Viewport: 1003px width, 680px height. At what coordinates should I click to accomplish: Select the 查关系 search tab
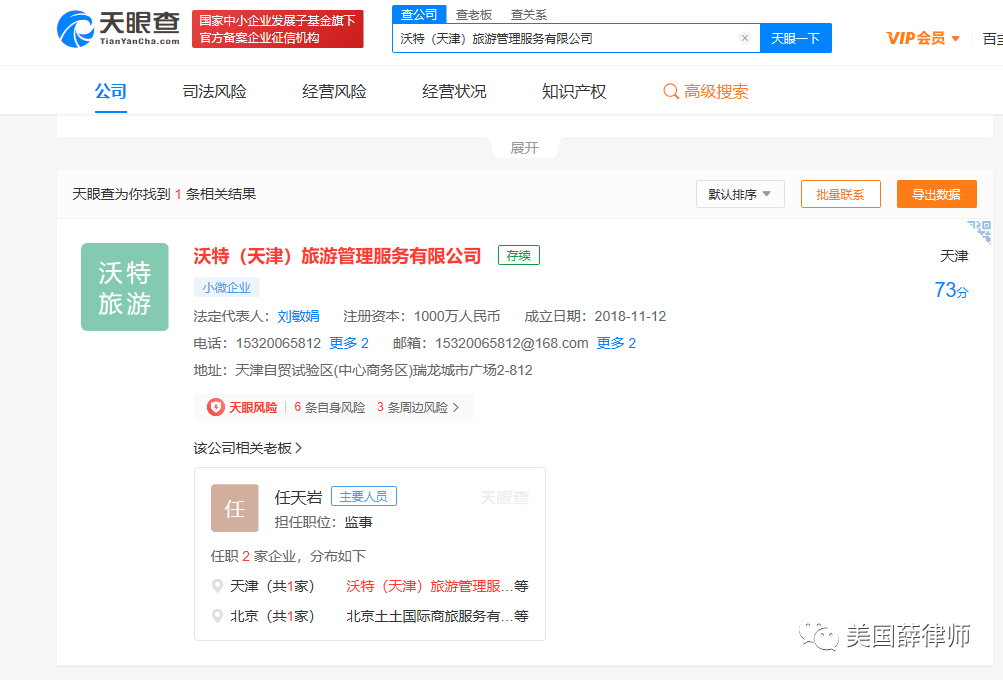coord(529,15)
